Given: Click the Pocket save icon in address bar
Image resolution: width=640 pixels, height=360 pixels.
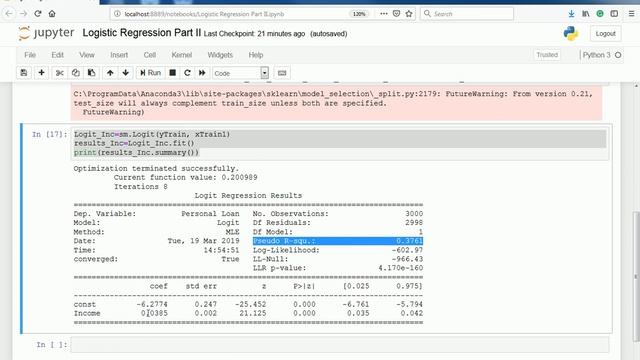Looking at the screenshot, I should [x=396, y=13].
